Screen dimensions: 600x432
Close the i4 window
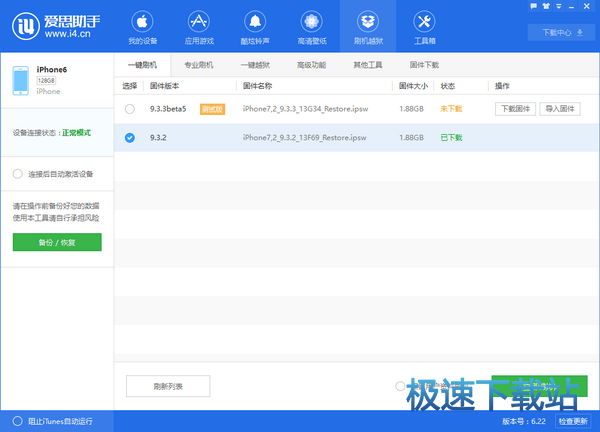pyautogui.click(x=586, y=6)
